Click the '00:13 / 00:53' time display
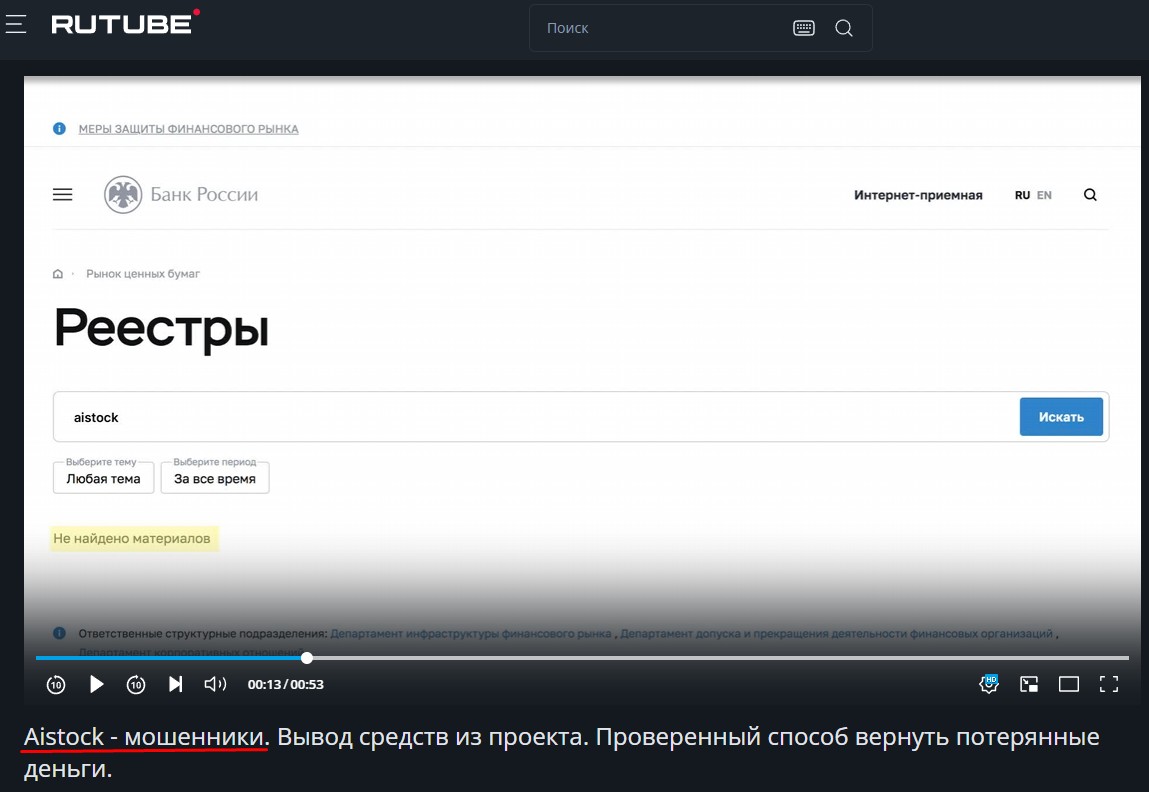Image resolution: width=1149 pixels, height=792 pixels. 286,684
